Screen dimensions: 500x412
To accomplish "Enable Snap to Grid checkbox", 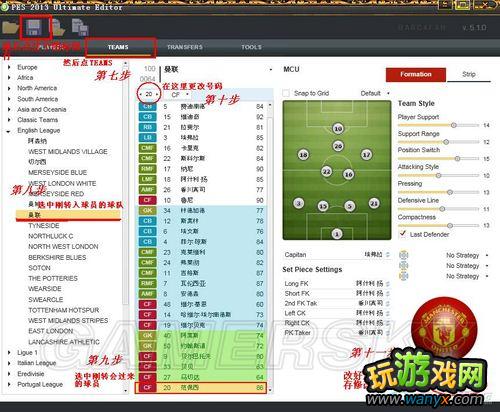I will 286,93.
